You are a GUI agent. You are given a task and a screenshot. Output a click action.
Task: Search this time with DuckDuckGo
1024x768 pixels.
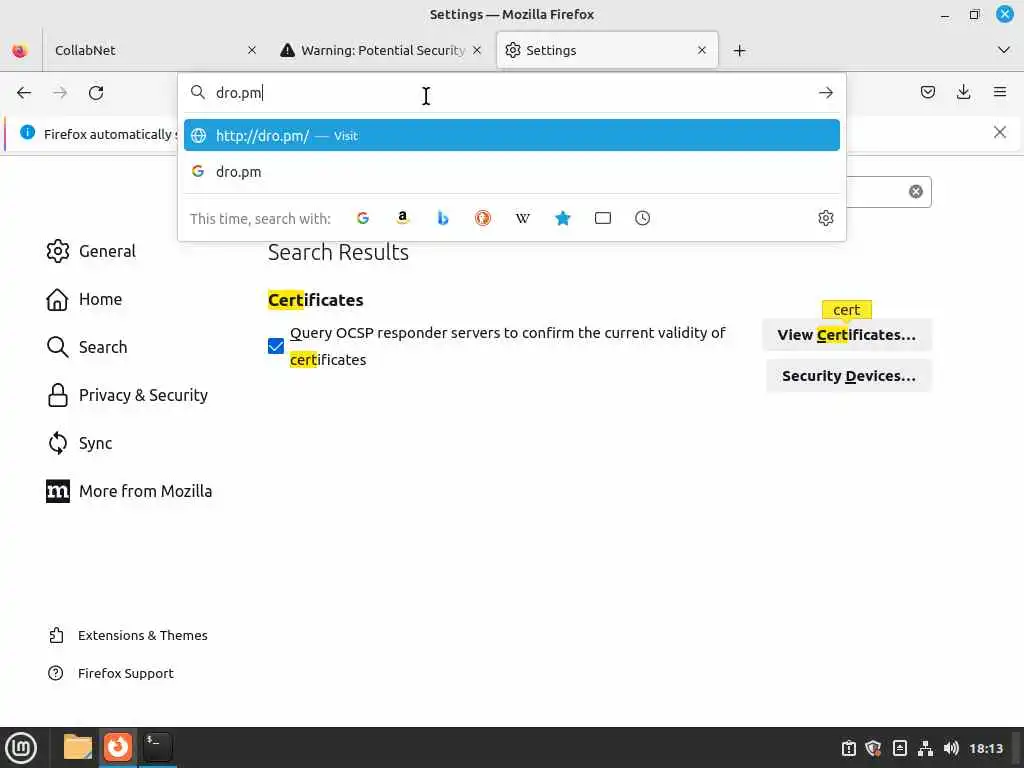[x=483, y=218]
